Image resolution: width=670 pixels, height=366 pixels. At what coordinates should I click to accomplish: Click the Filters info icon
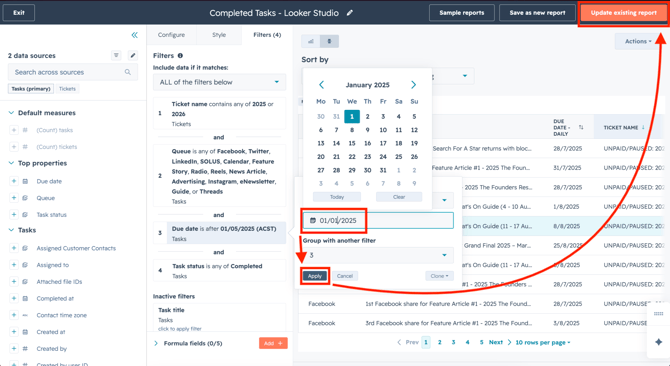point(180,56)
